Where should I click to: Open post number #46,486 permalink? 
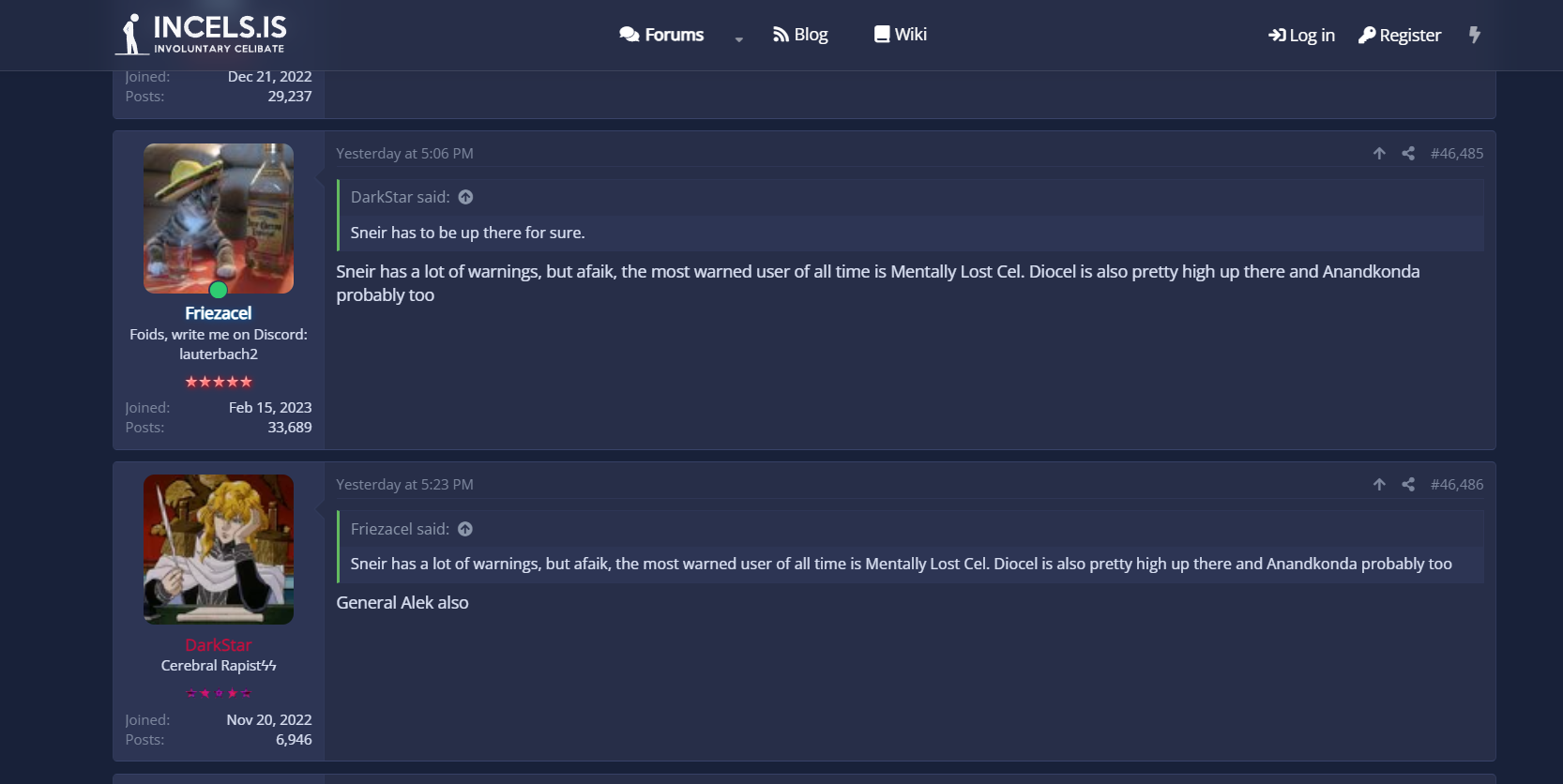pyautogui.click(x=1456, y=484)
